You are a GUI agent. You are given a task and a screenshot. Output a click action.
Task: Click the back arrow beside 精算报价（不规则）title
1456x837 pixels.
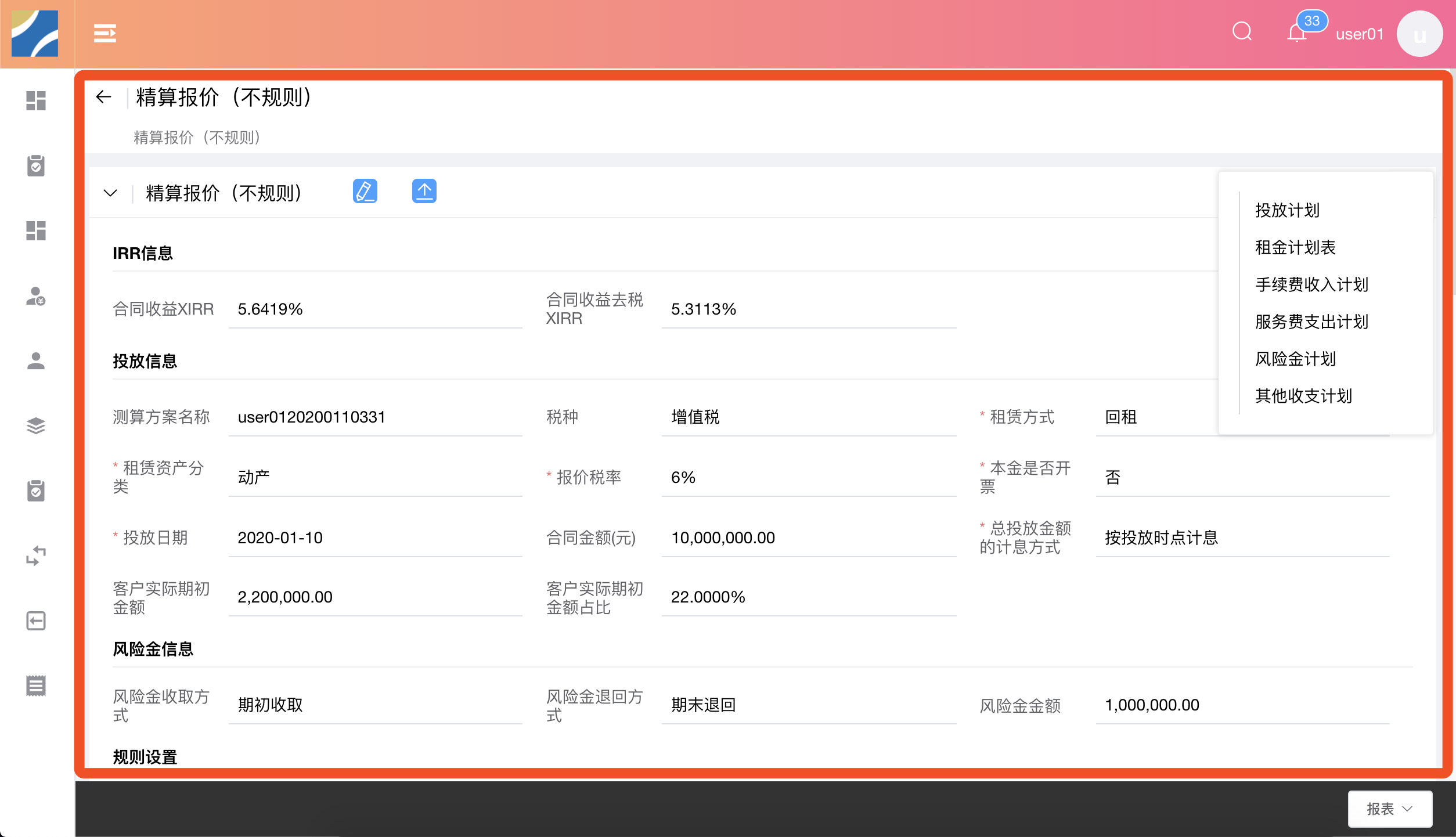tap(103, 97)
